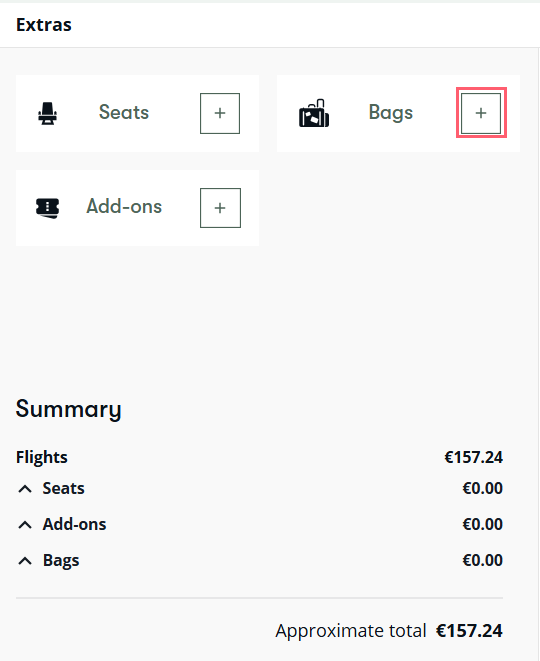Click the Summary heading
540x661 pixels.
[x=69, y=409]
